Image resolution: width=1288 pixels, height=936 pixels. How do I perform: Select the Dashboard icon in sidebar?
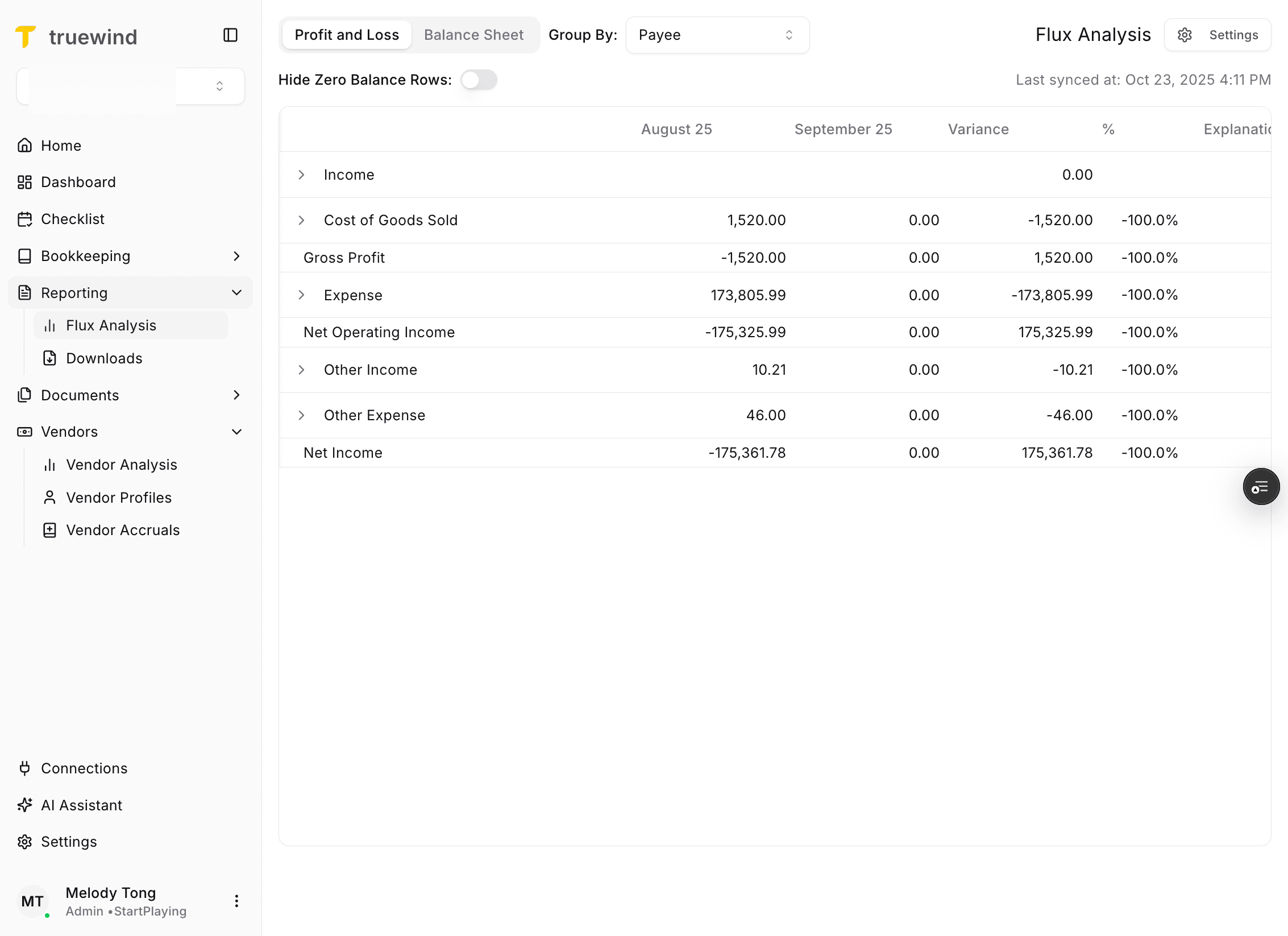(25, 182)
